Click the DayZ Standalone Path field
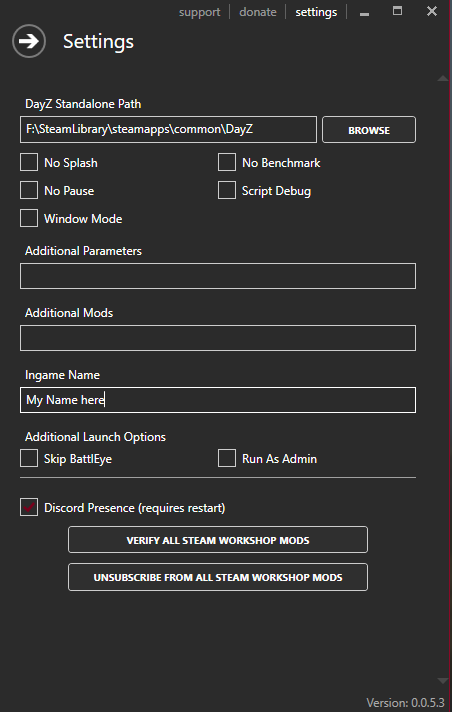Viewport: 452px width, 712px height. pos(168,129)
